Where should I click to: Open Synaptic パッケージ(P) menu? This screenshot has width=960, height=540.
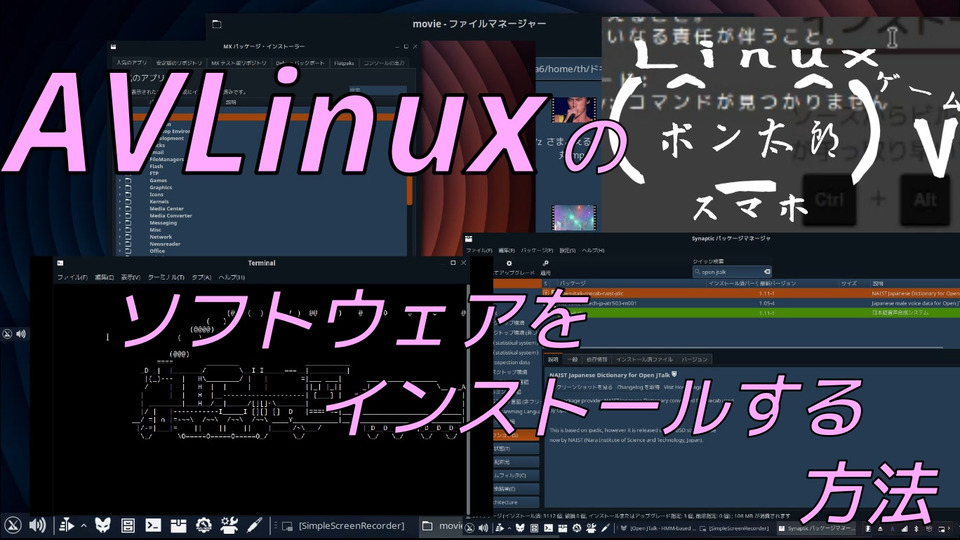click(537, 250)
